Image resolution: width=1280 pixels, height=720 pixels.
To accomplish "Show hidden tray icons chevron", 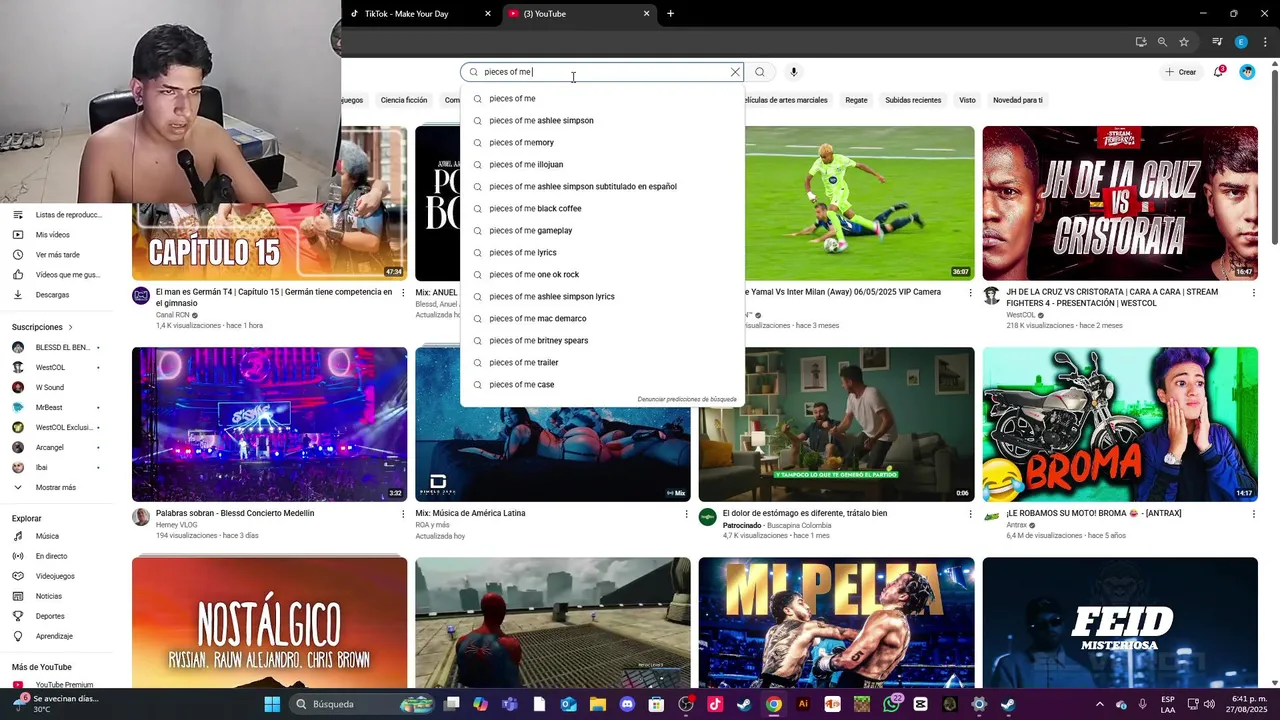I will pos(1100,704).
